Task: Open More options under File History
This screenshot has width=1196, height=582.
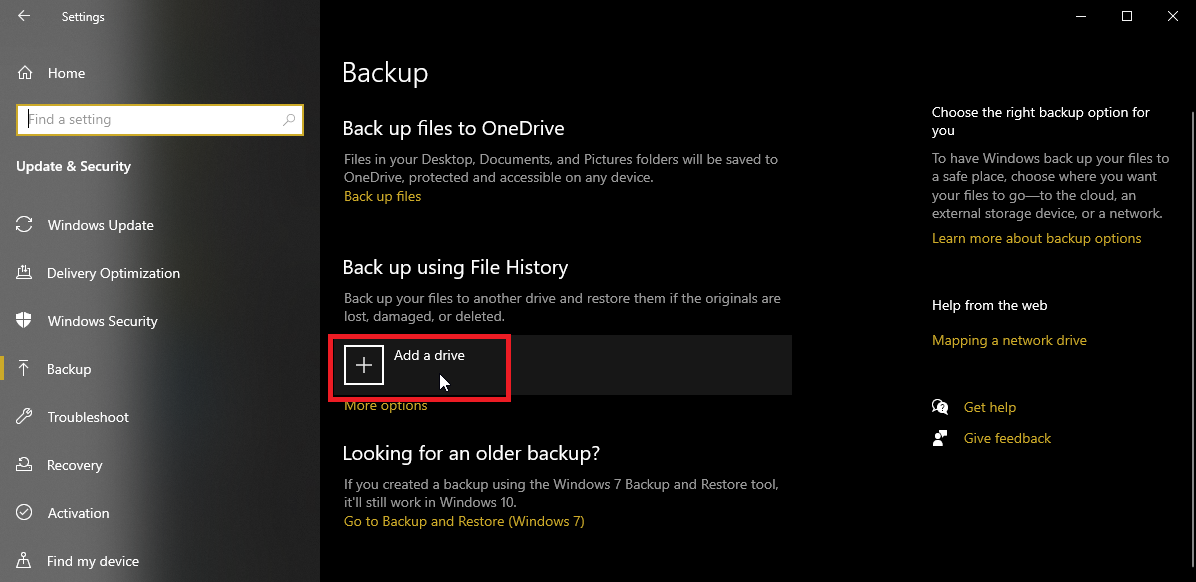Action: [x=386, y=406]
